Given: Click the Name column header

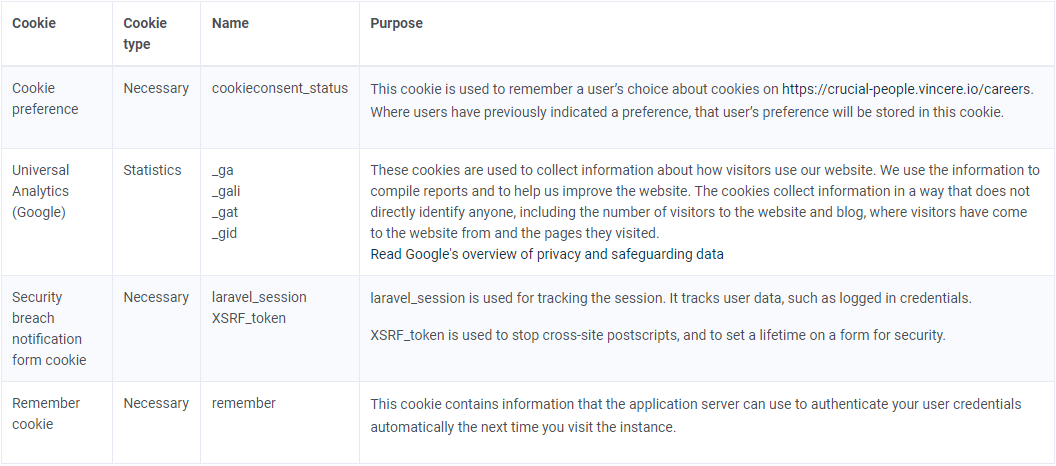Looking at the screenshot, I should 230,23.
